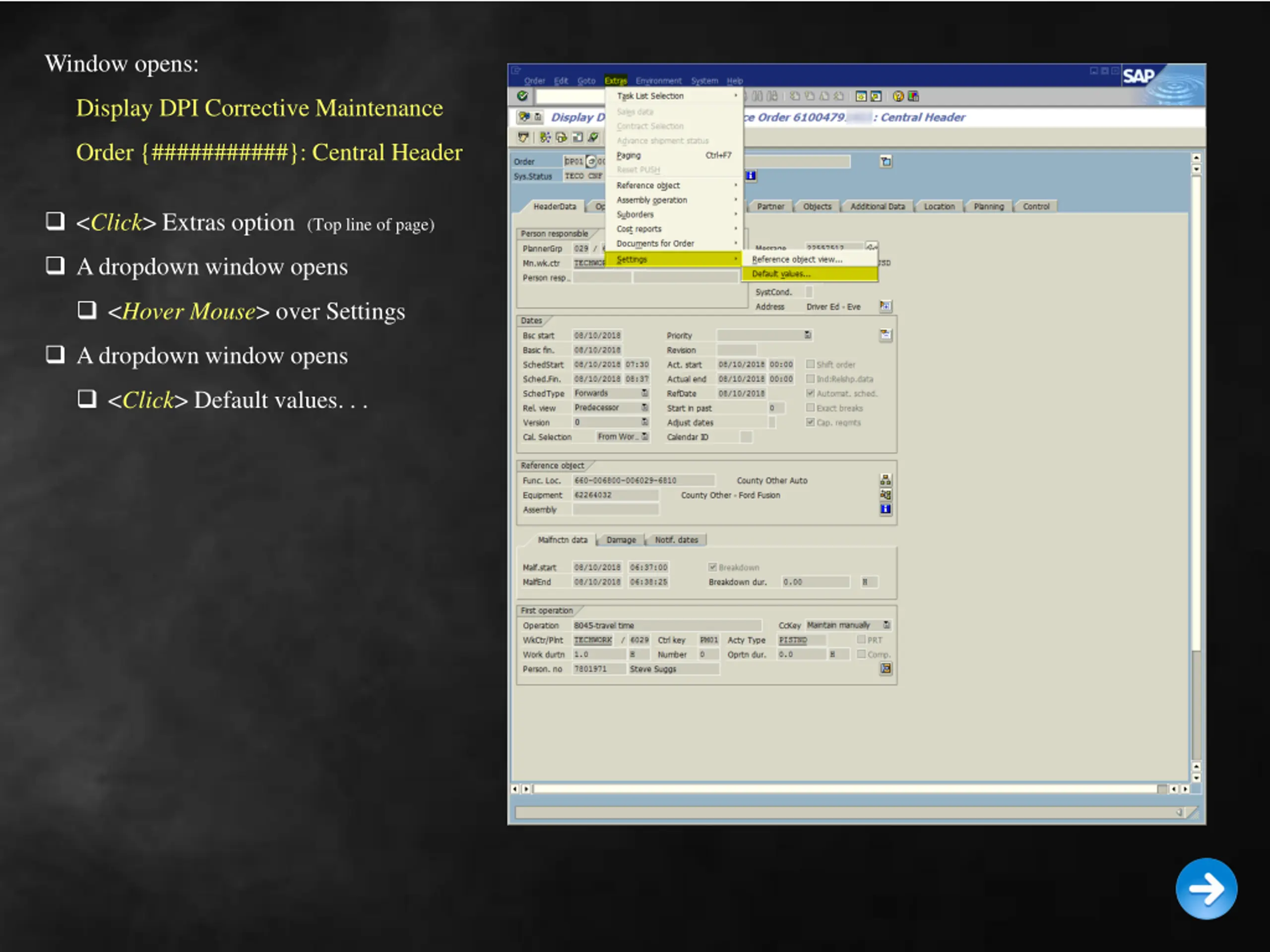This screenshot has width=1270, height=952.
Task: Select Default values... in Settings submenu
Action: (x=781, y=274)
